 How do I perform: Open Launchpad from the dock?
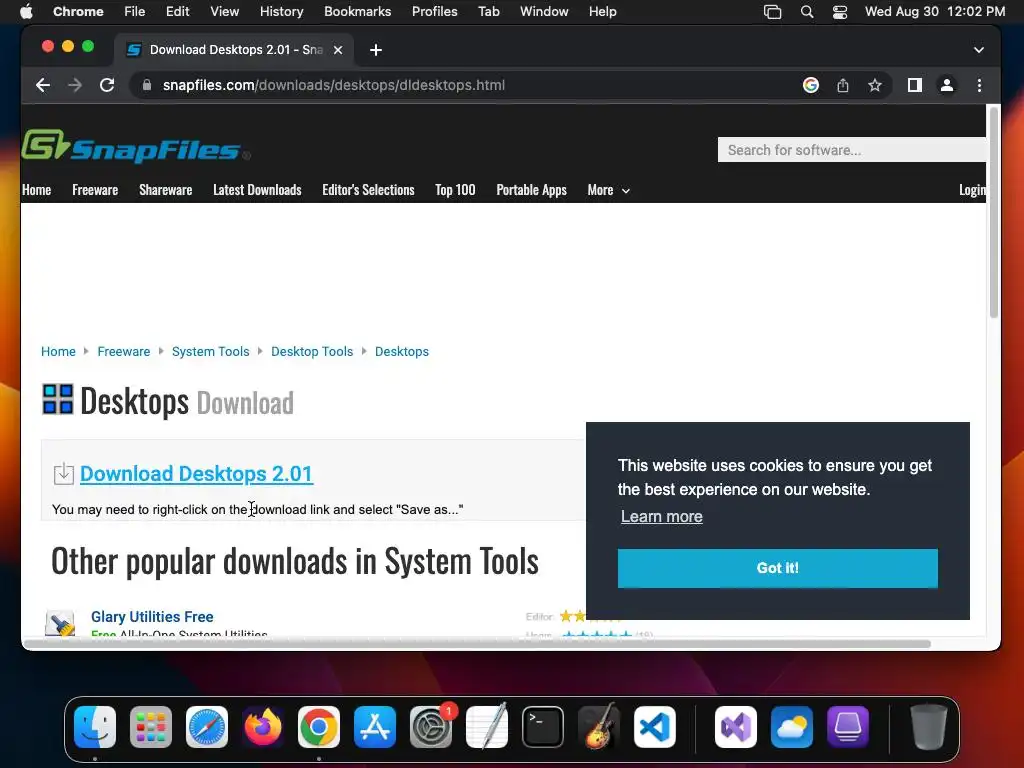[x=151, y=727]
